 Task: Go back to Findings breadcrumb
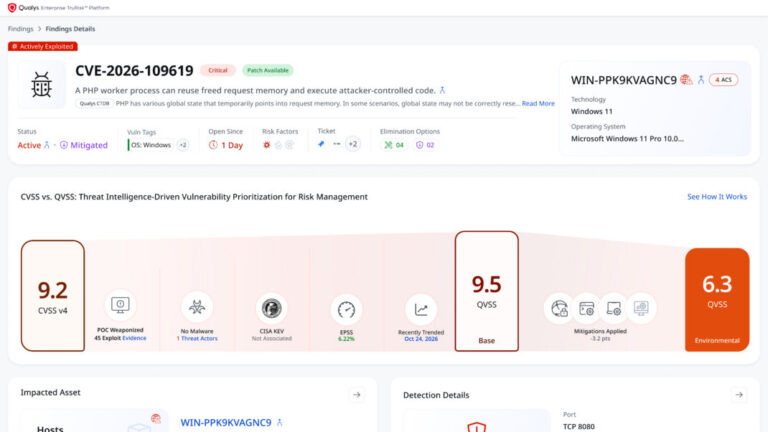[x=21, y=29]
